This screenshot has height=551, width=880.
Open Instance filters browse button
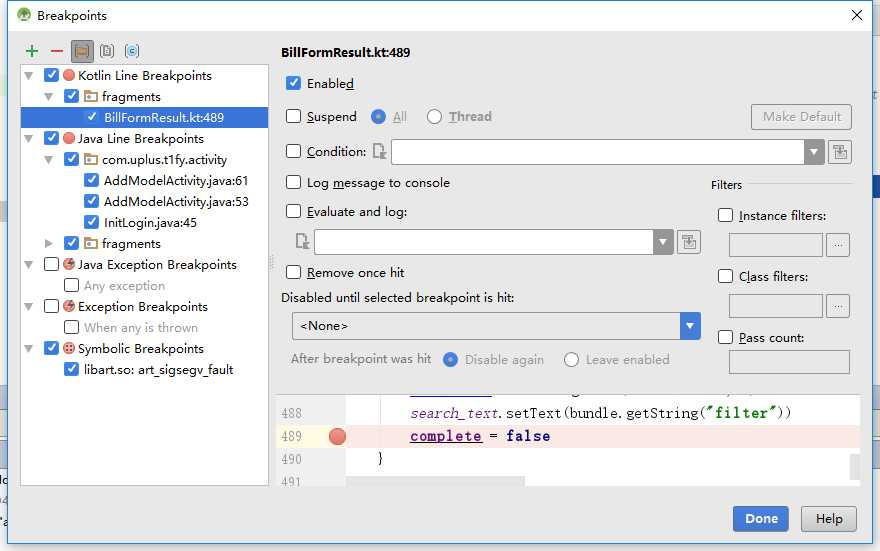[x=838, y=245]
